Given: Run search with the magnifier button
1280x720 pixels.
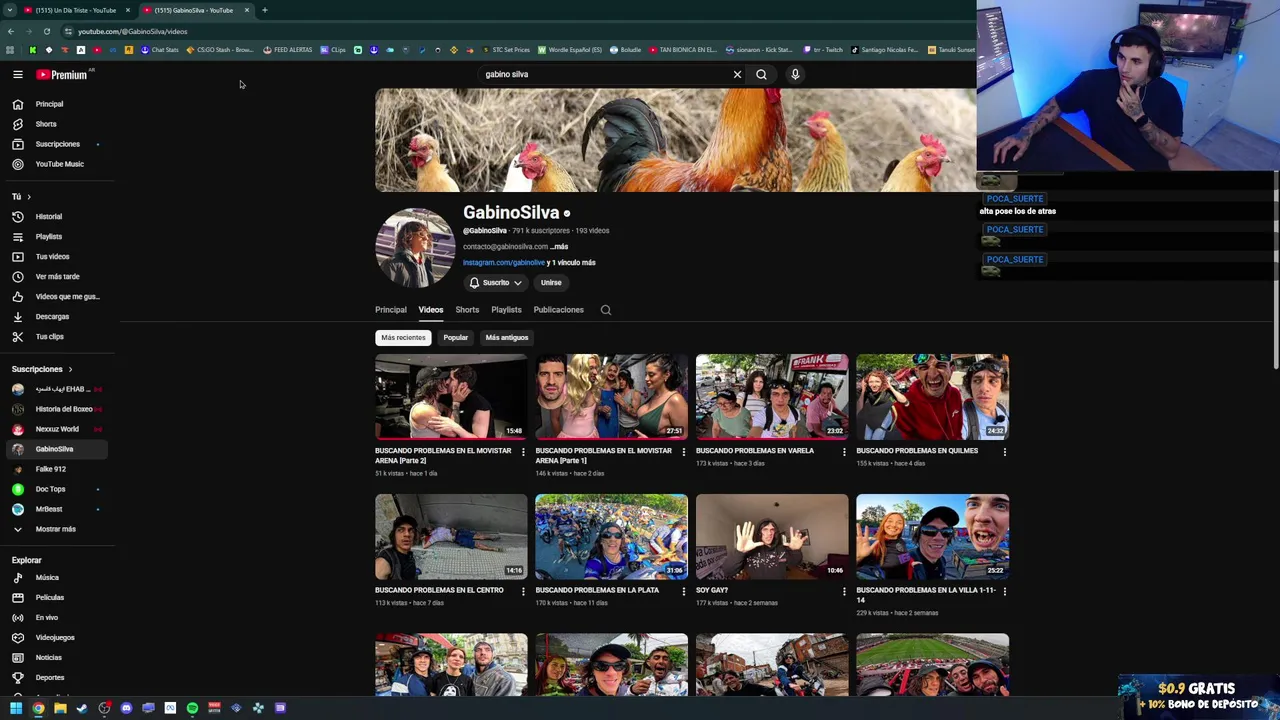Looking at the screenshot, I should pos(761,74).
